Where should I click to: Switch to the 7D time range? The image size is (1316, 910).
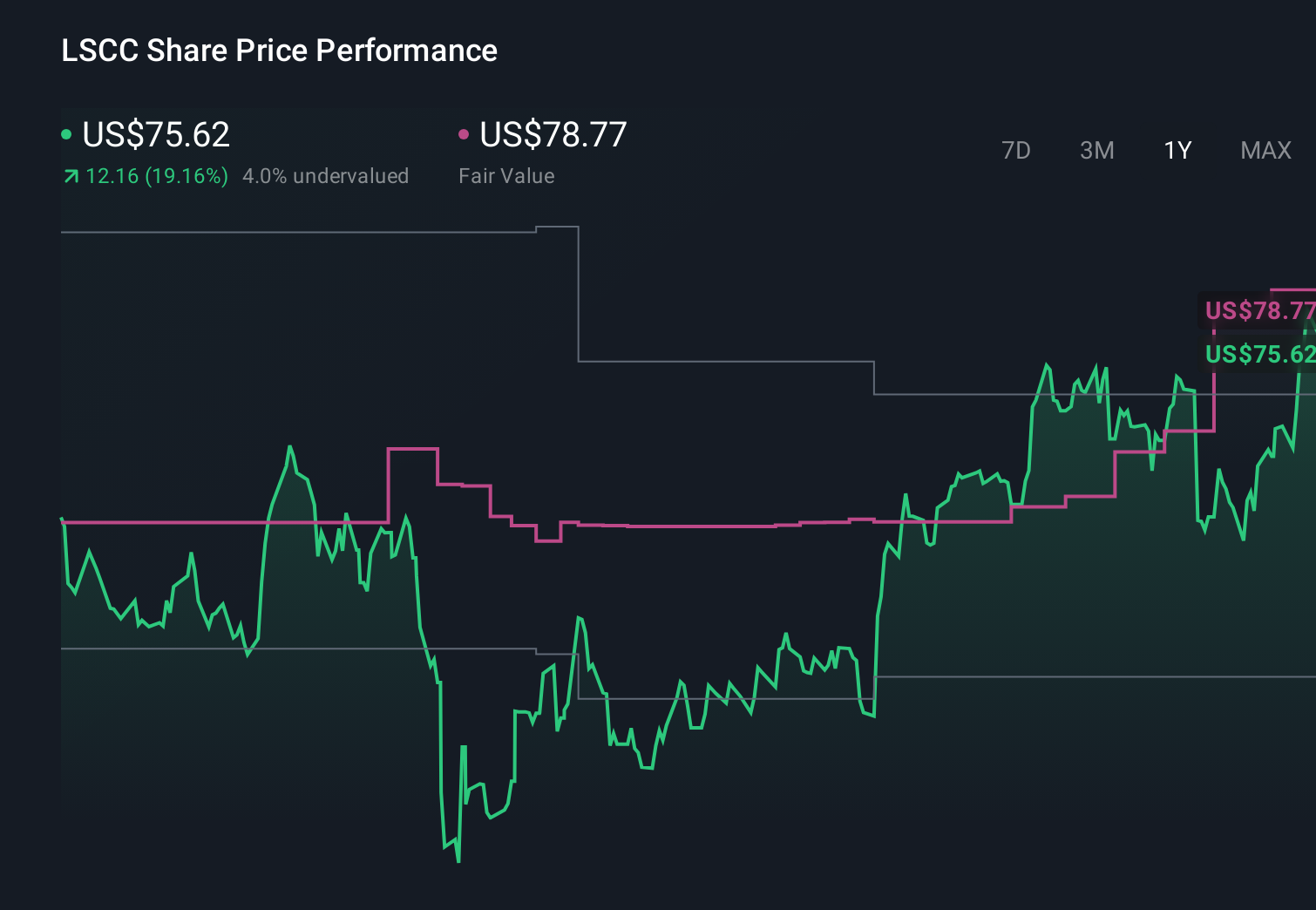tap(1016, 150)
